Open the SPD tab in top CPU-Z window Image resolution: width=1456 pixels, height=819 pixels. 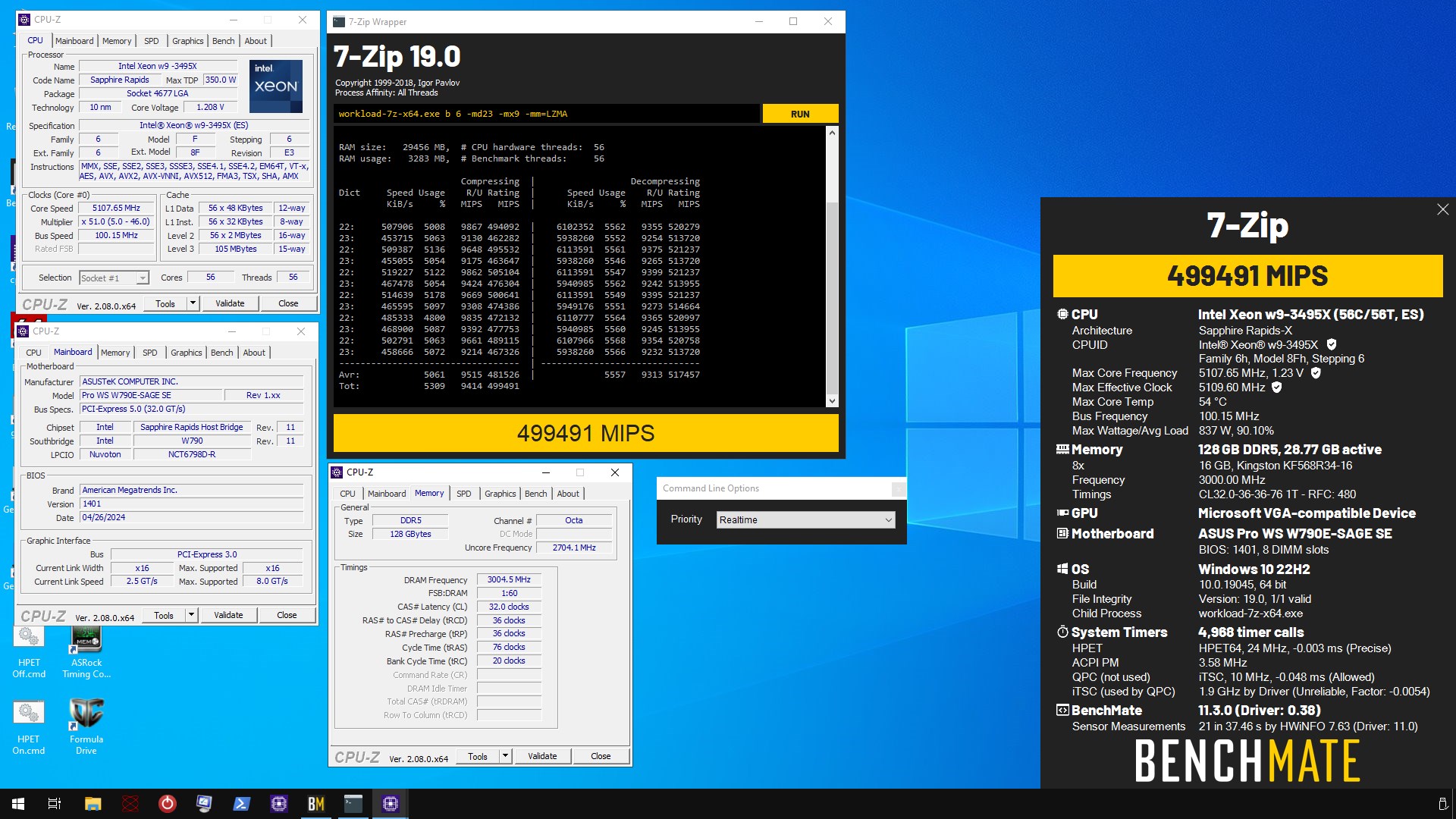[152, 41]
